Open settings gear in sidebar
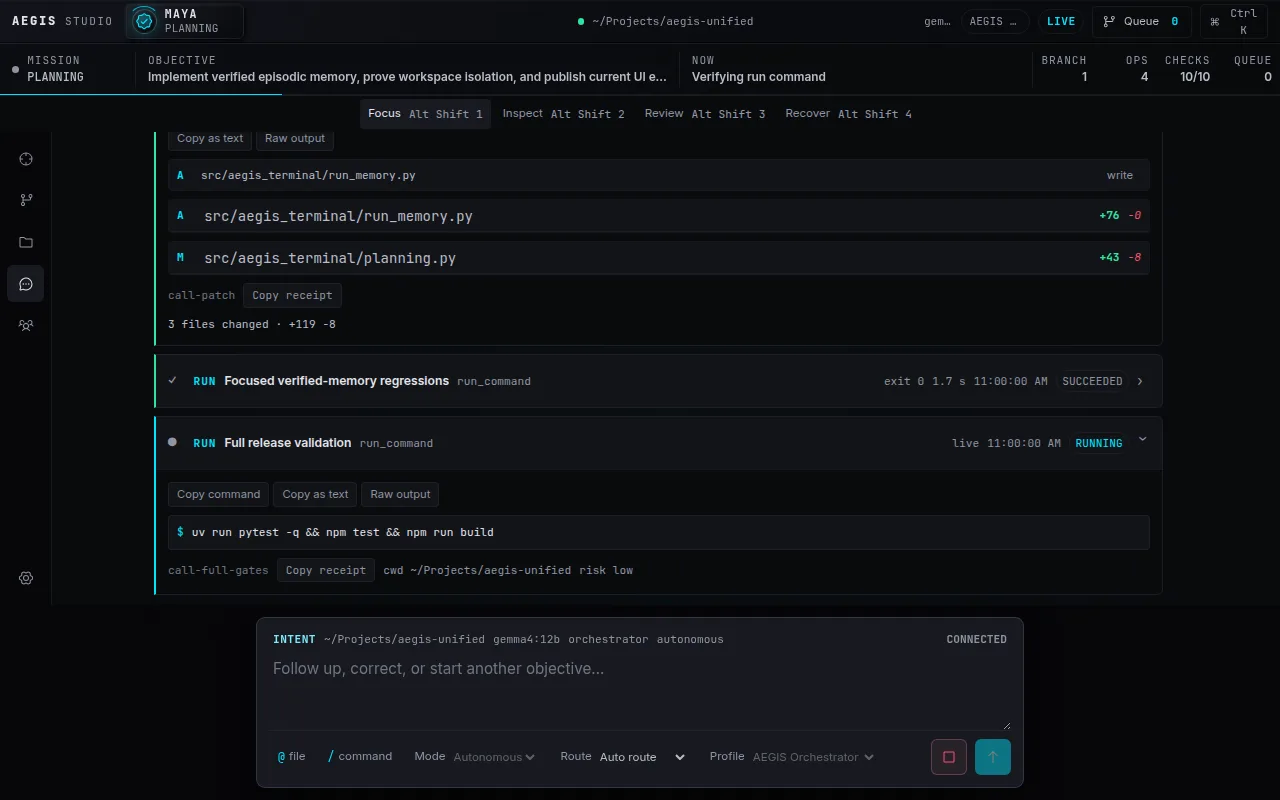The height and width of the screenshot is (800, 1280). pos(26,578)
